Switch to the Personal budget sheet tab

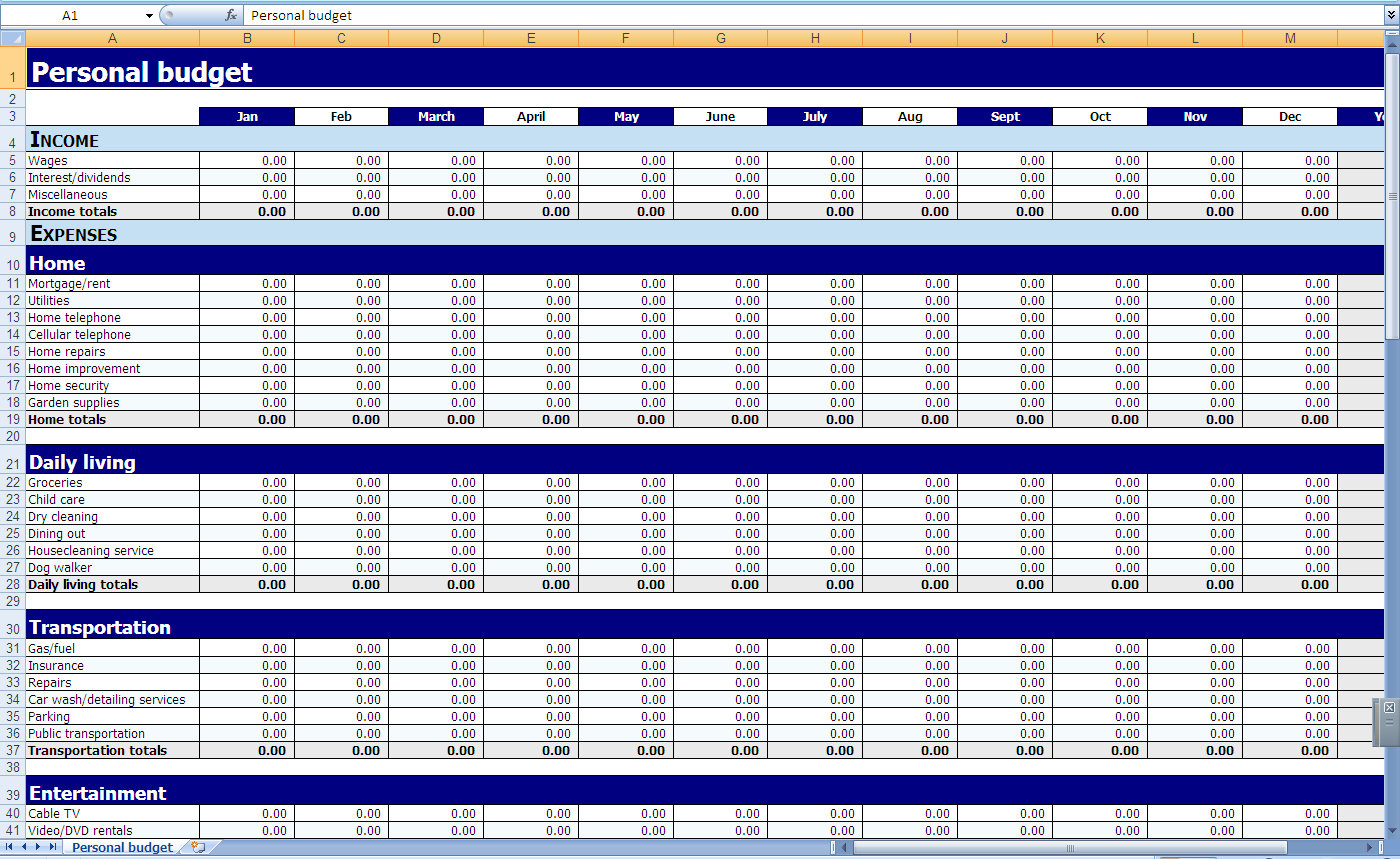click(120, 847)
